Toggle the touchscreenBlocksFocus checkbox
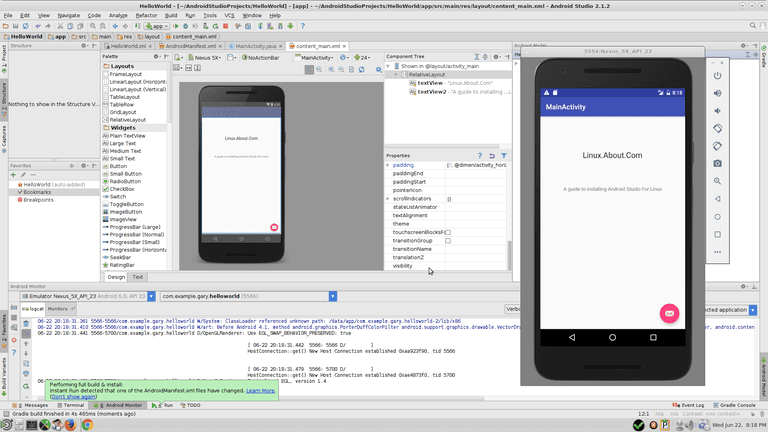Image resolution: width=768 pixels, height=432 pixels. click(448, 232)
